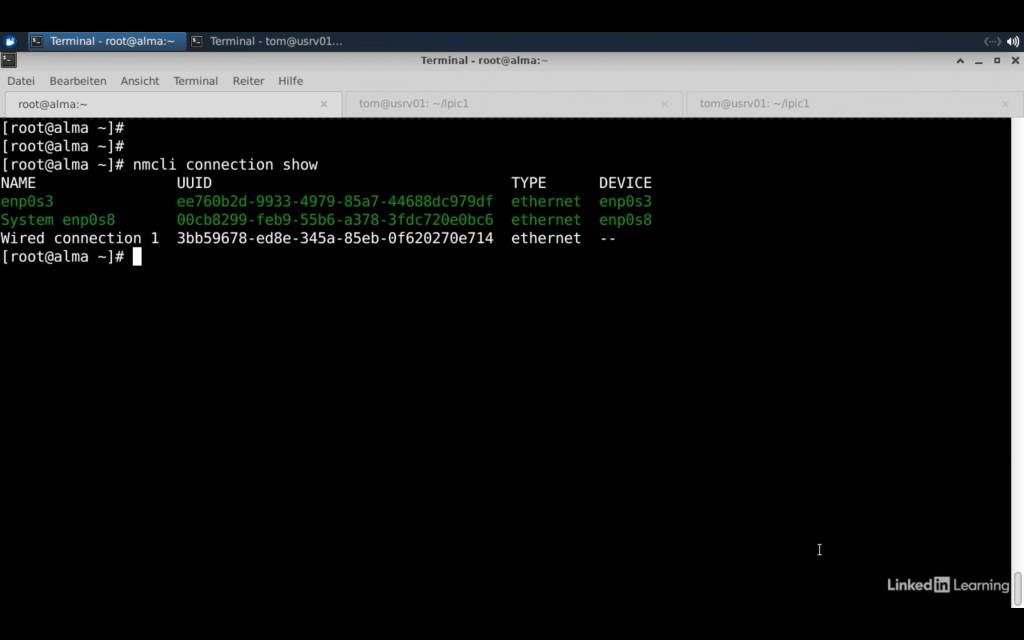
Task: Roll up window with titlebar arrow icon
Action: pyautogui.click(x=960, y=61)
